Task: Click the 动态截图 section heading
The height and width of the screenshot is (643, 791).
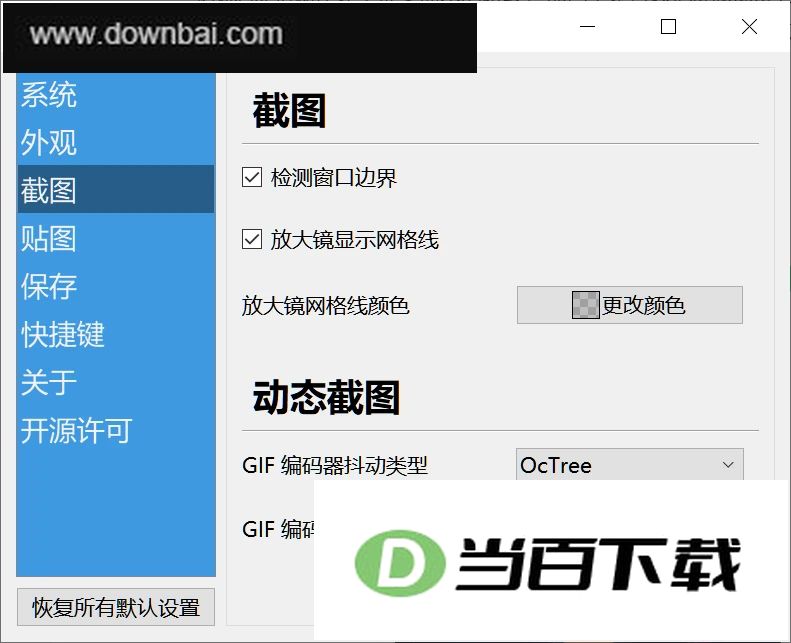Action: click(x=326, y=398)
